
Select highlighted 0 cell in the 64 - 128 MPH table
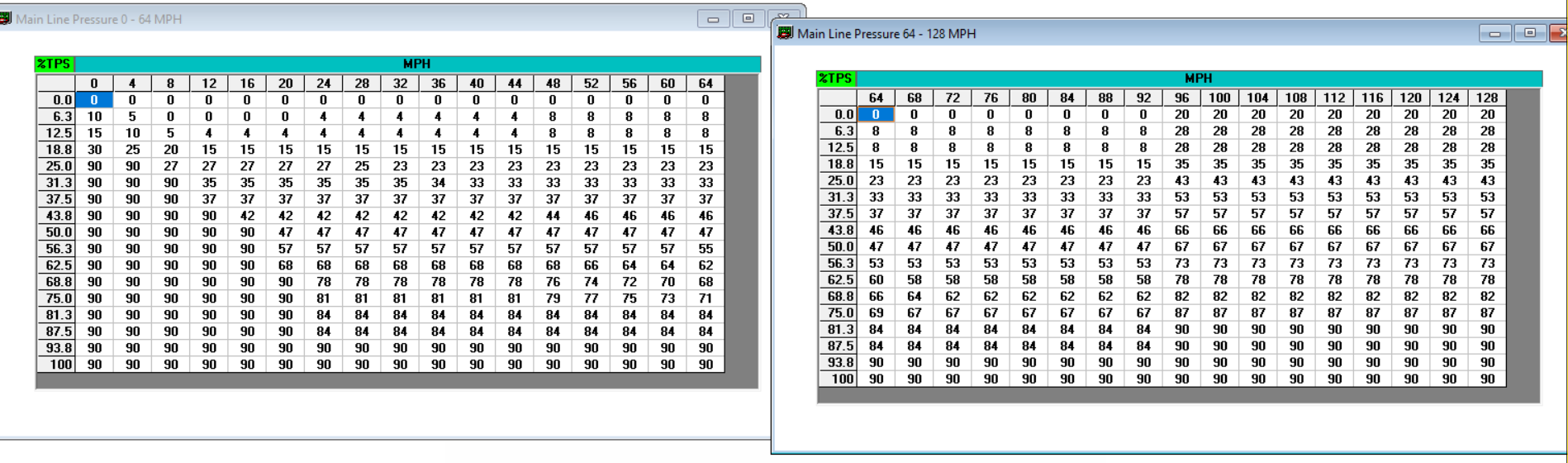[876, 115]
